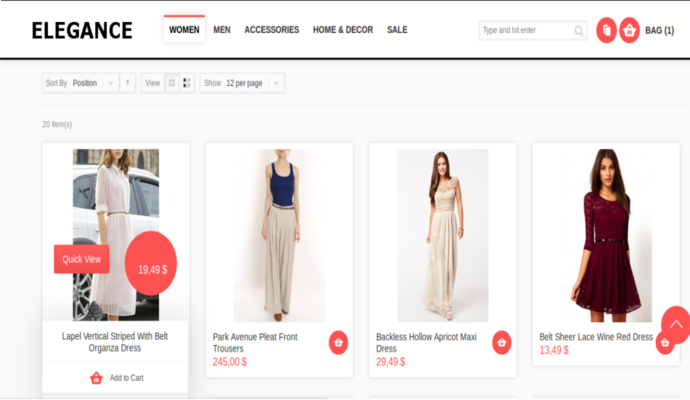Open the WOMEN category tab
This screenshot has height=400, width=690.
(184, 29)
